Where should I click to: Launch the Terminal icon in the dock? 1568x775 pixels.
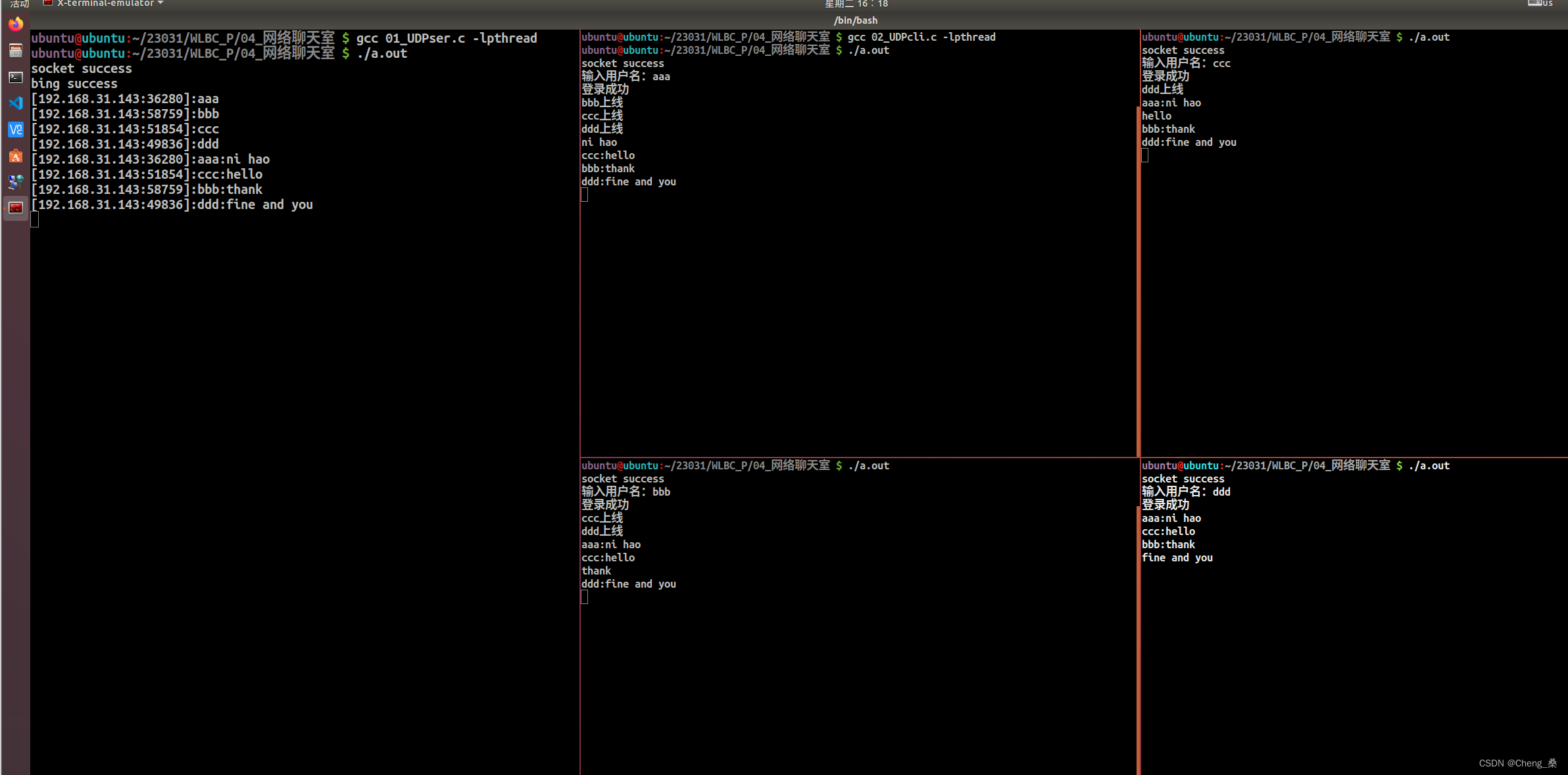click(16, 77)
